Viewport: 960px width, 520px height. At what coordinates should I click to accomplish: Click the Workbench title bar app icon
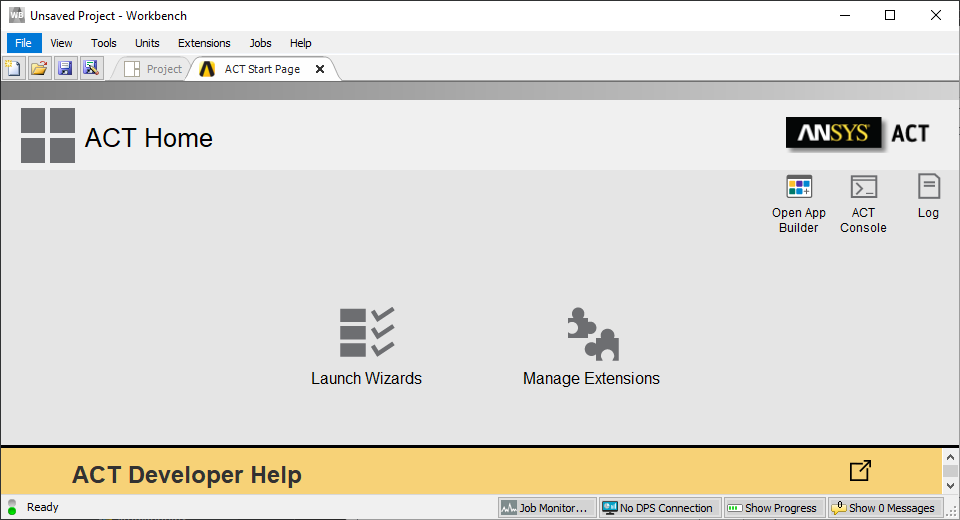(17, 15)
